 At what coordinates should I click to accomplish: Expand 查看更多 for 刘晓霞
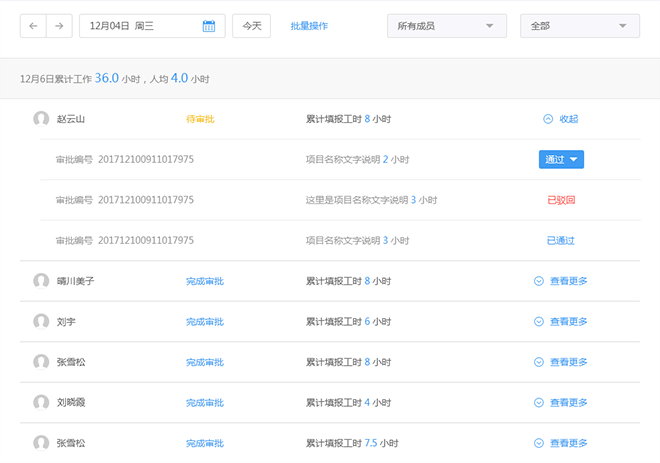(560, 402)
